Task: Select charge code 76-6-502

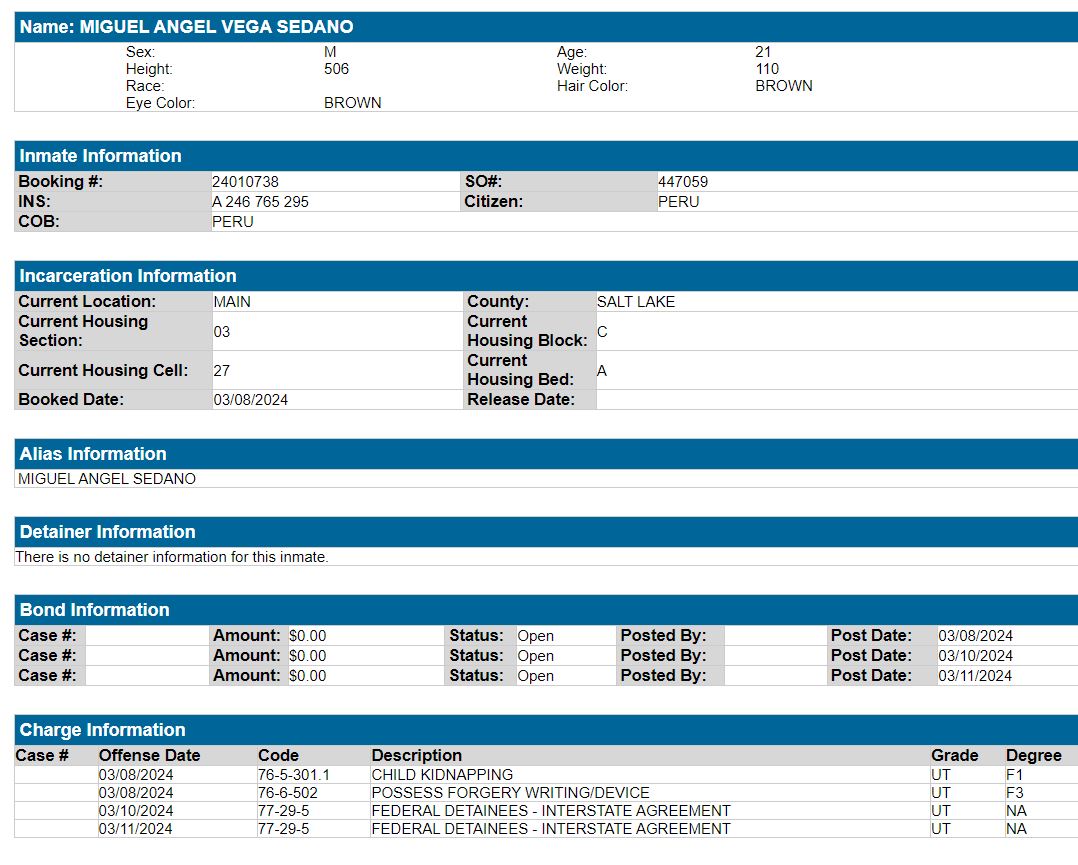Action: coord(287,792)
